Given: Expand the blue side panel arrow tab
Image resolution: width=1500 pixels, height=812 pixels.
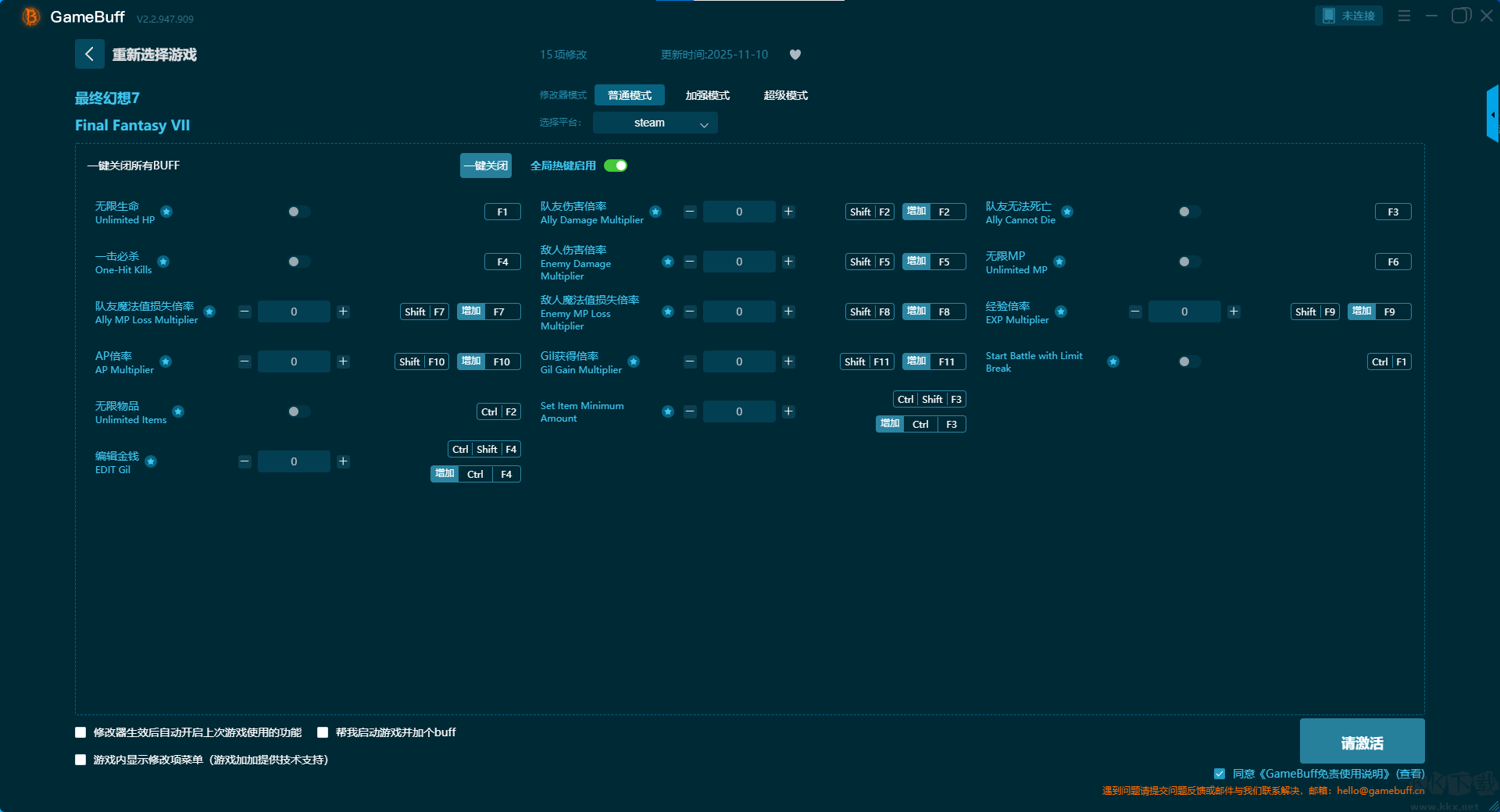Looking at the screenshot, I should (x=1492, y=114).
